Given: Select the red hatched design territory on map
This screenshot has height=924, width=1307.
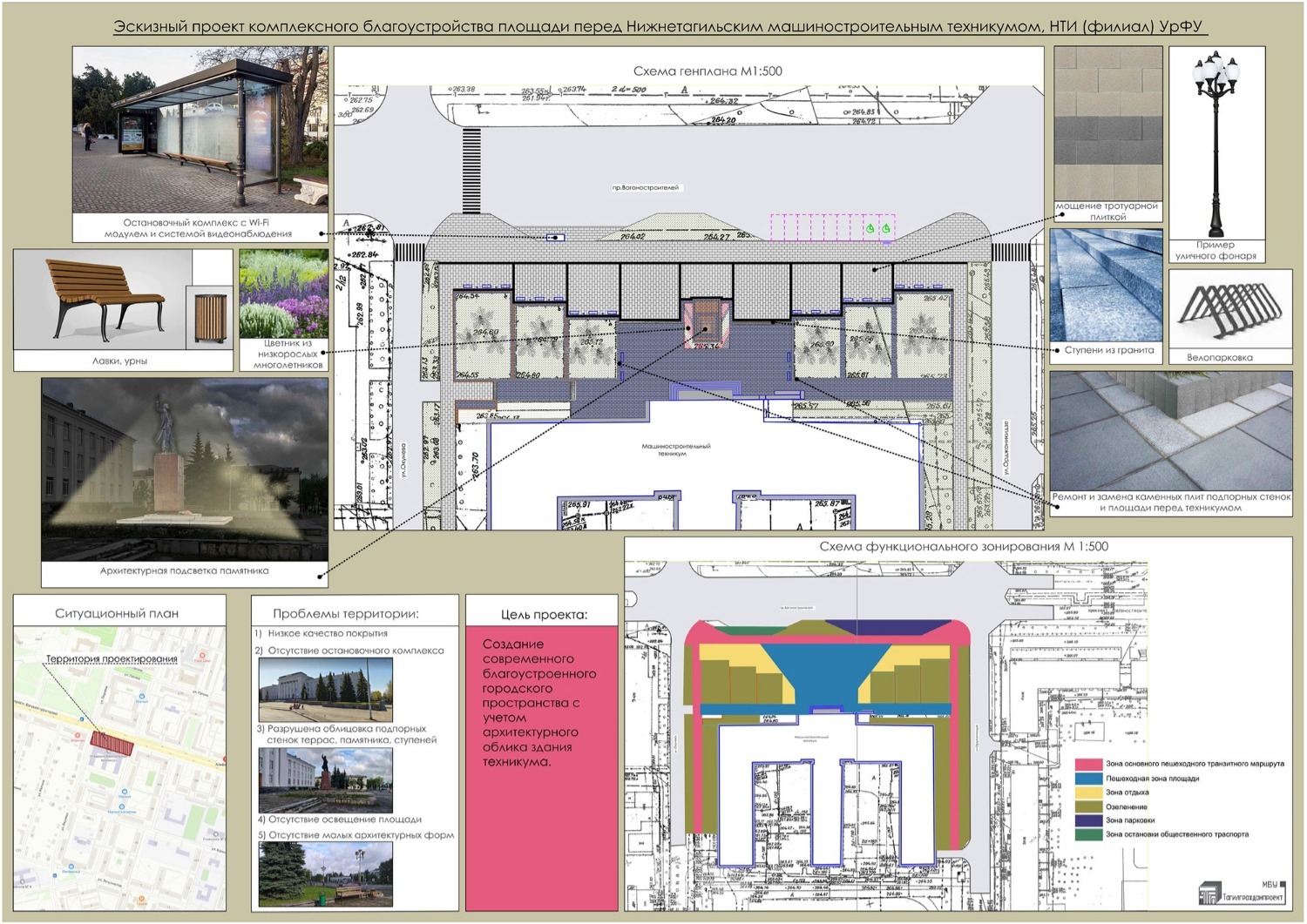Looking at the screenshot, I should click(112, 743).
